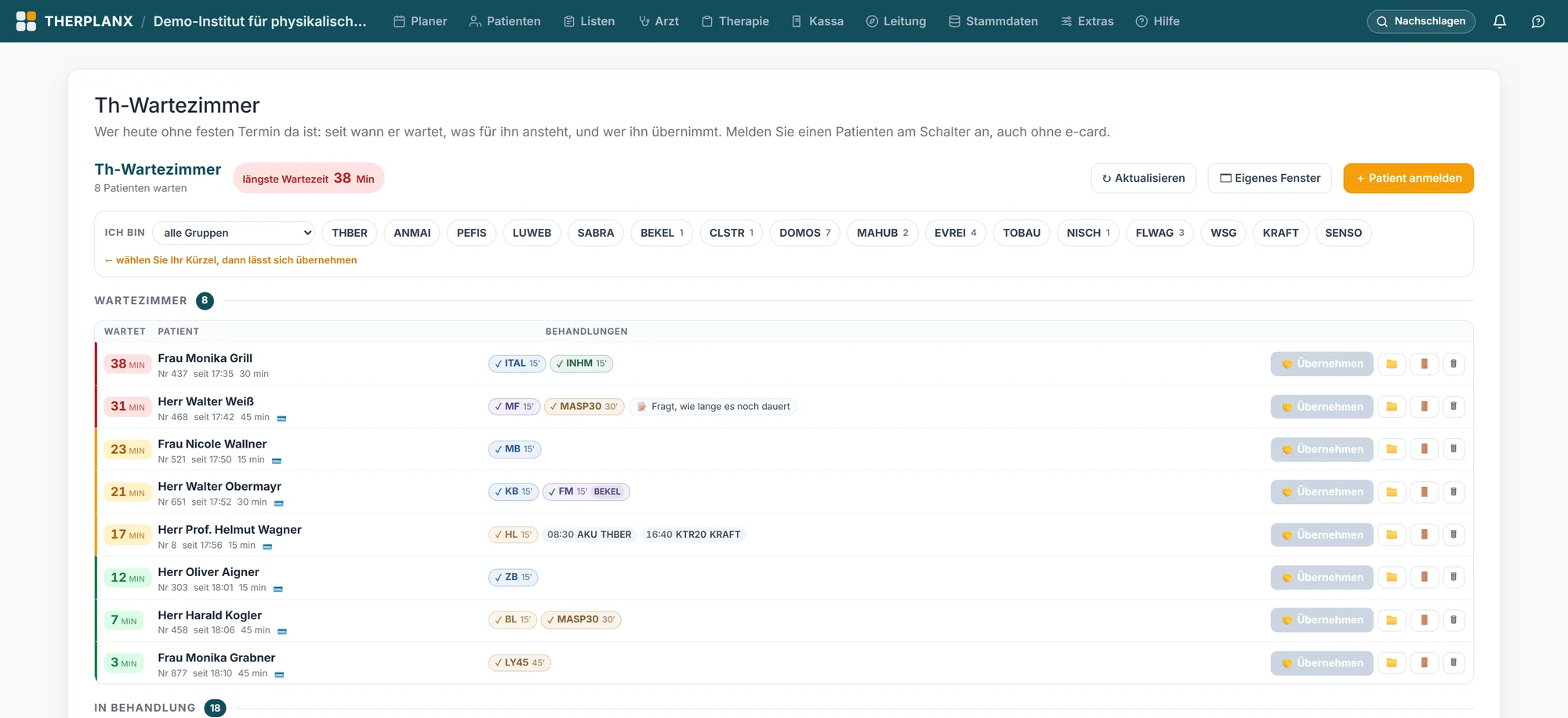Open the Therapie menu
Image resolution: width=1568 pixels, height=718 pixels.
735,21
